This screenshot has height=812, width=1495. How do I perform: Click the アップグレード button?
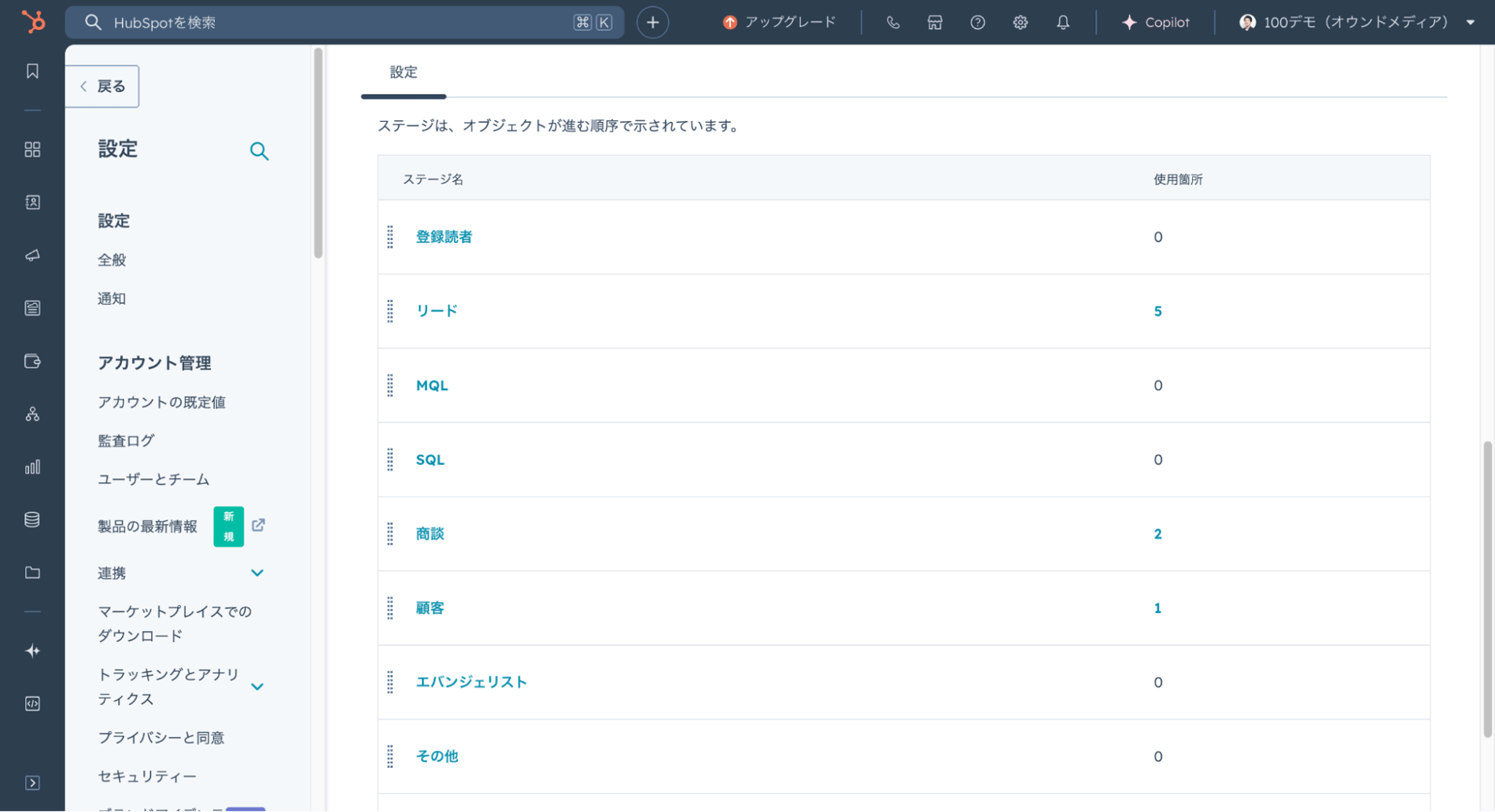click(779, 22)
